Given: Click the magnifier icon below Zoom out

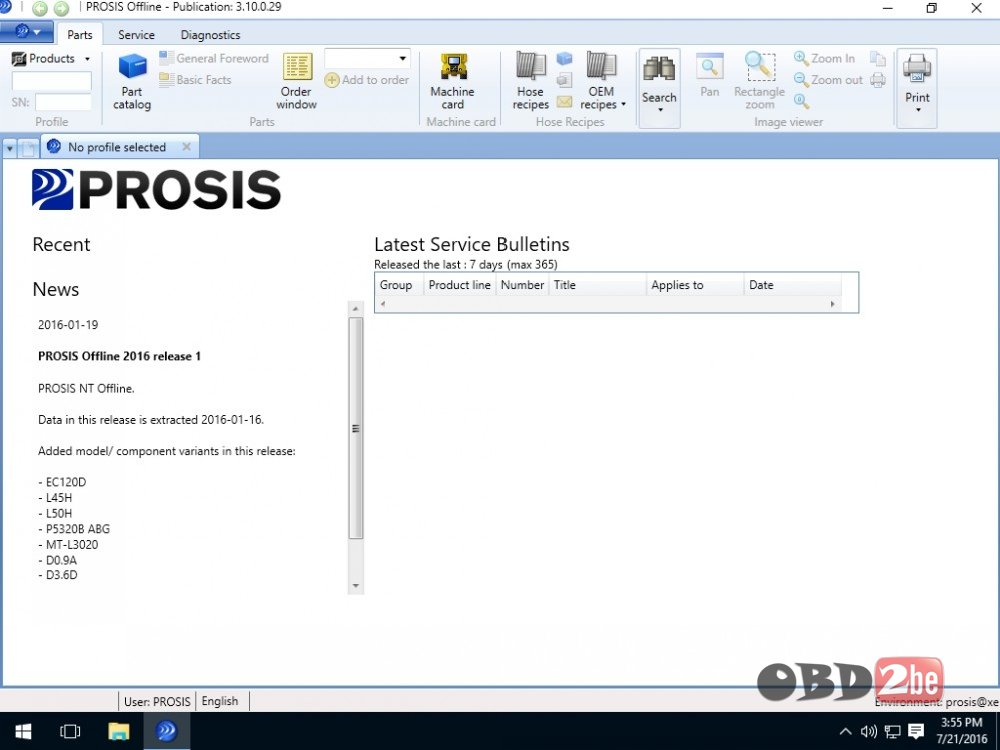Looking at the screenshot, I should point(802,101).
